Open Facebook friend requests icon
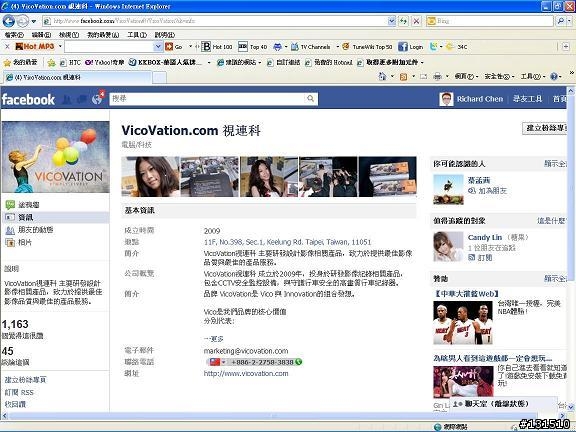Image resolution: width=576 pixels, height=432 pixels. click(66, 100)
